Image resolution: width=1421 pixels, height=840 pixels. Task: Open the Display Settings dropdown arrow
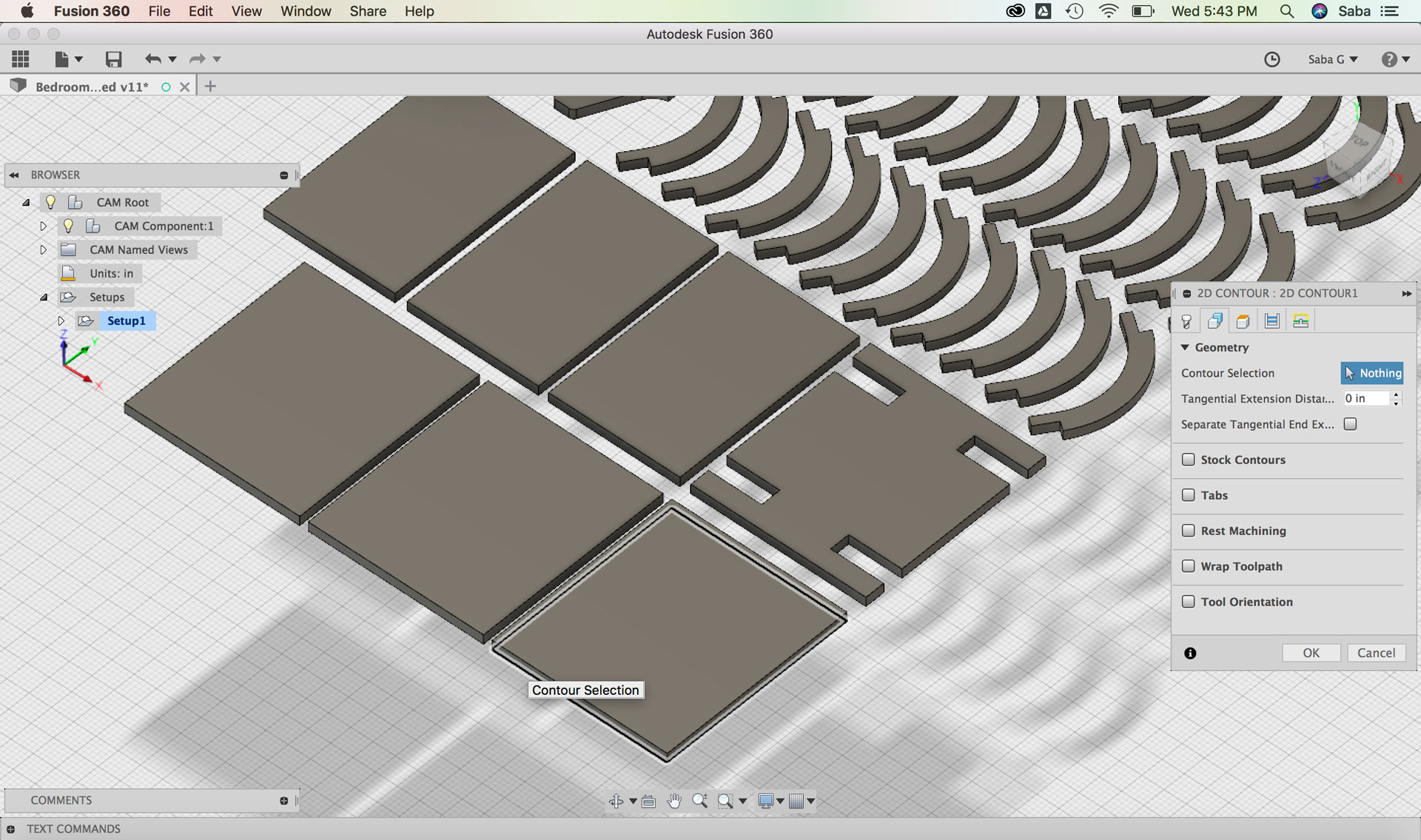[780, 801]
